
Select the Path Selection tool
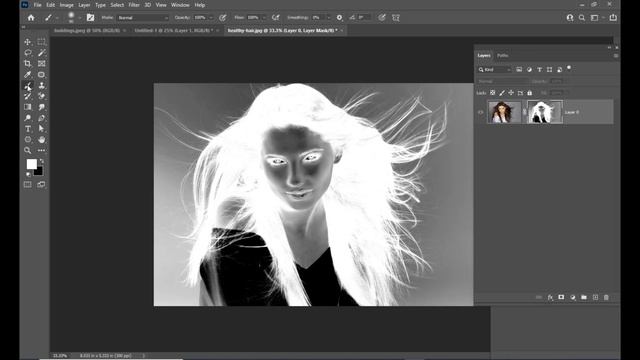click(x=41, y=129)
